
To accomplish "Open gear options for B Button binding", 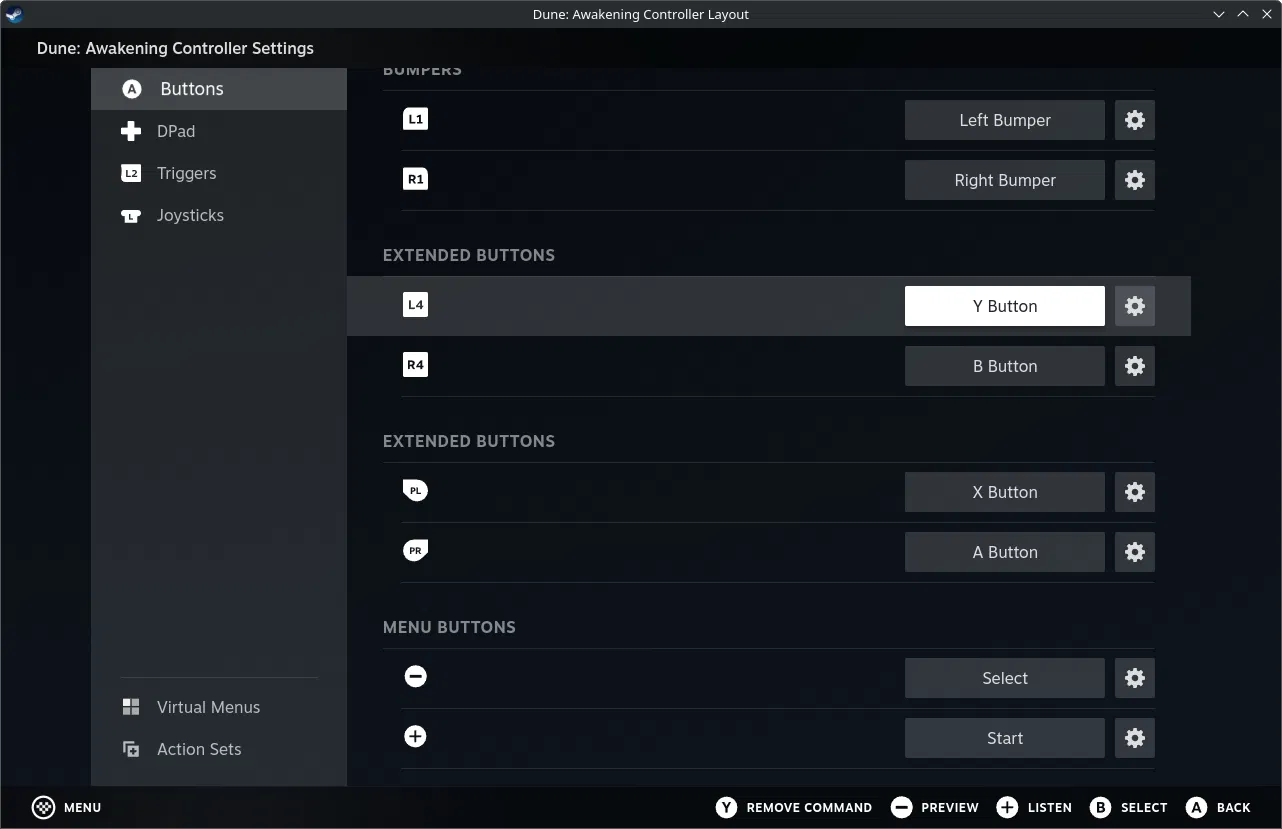I will click(x=1134, y=366).
